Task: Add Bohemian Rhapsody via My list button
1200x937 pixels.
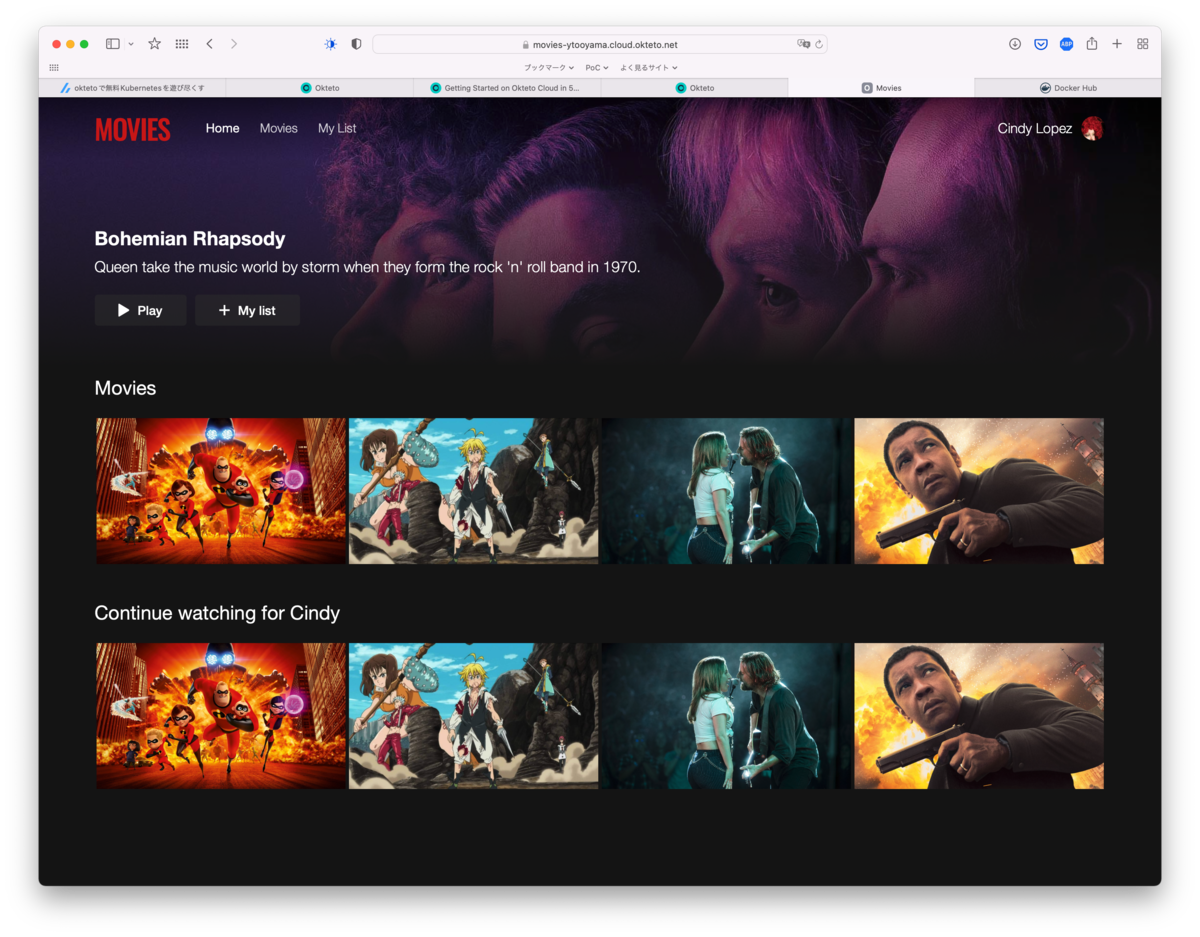Action: [247, 310]
